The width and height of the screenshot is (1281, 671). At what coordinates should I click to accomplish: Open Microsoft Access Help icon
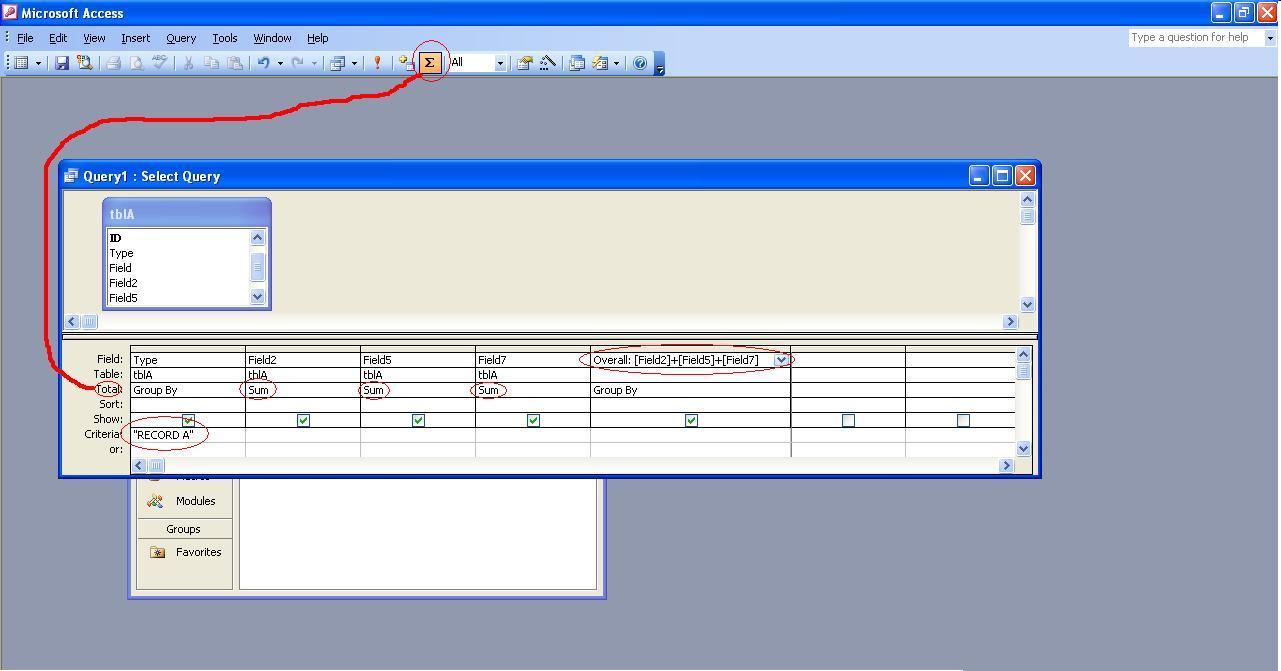(x=640, y=63)
